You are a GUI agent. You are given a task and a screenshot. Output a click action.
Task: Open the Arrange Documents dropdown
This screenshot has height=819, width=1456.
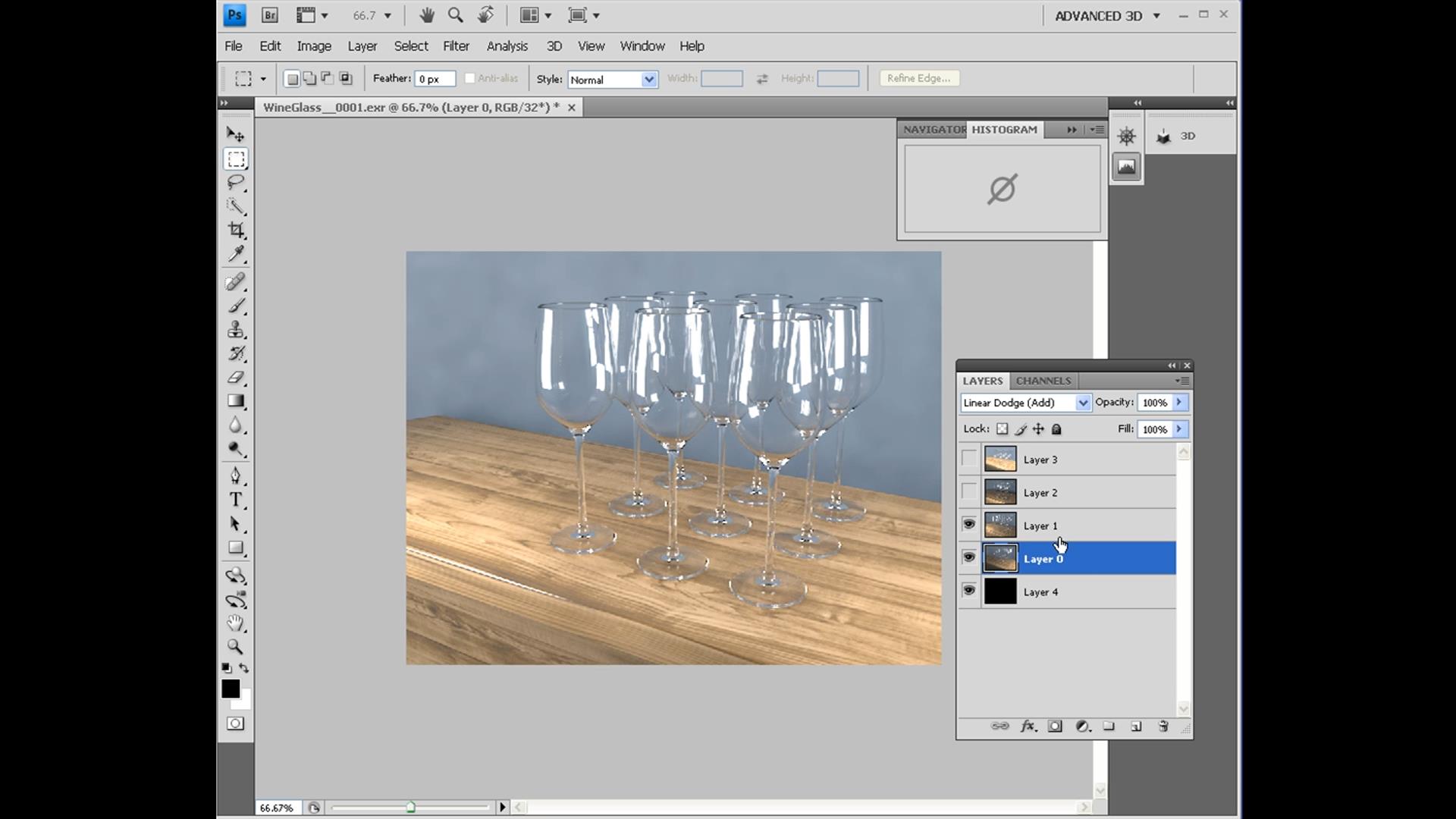(535, 15)
